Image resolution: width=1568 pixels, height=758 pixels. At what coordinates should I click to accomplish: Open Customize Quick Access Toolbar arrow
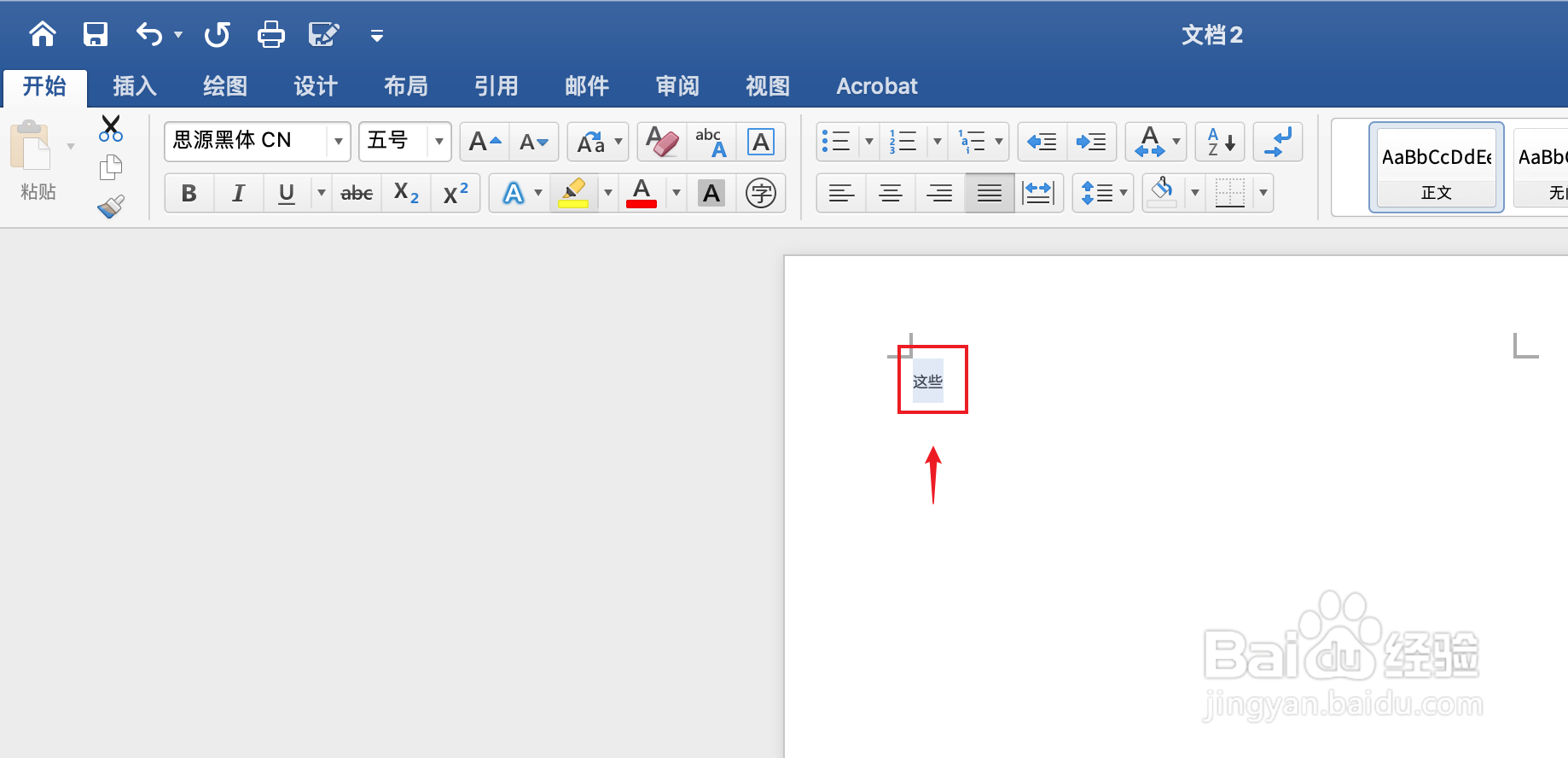coord(376,35)
